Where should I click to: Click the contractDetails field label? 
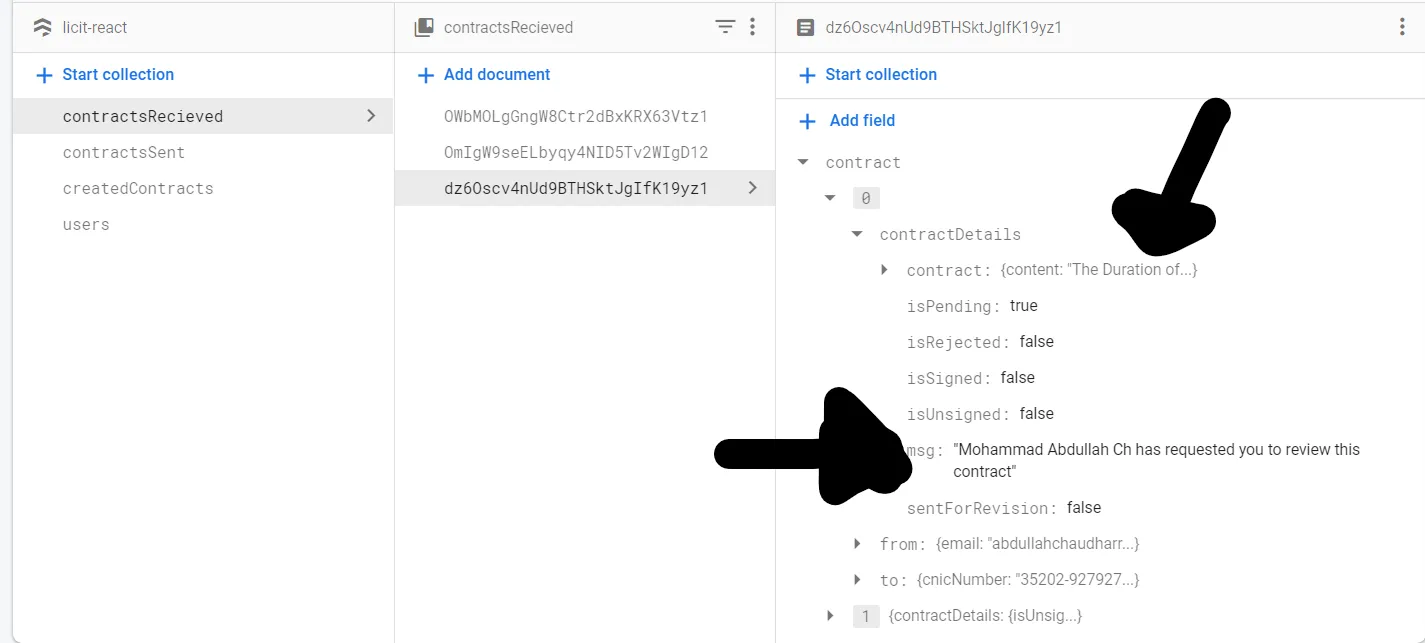click(x=950, y=235)
